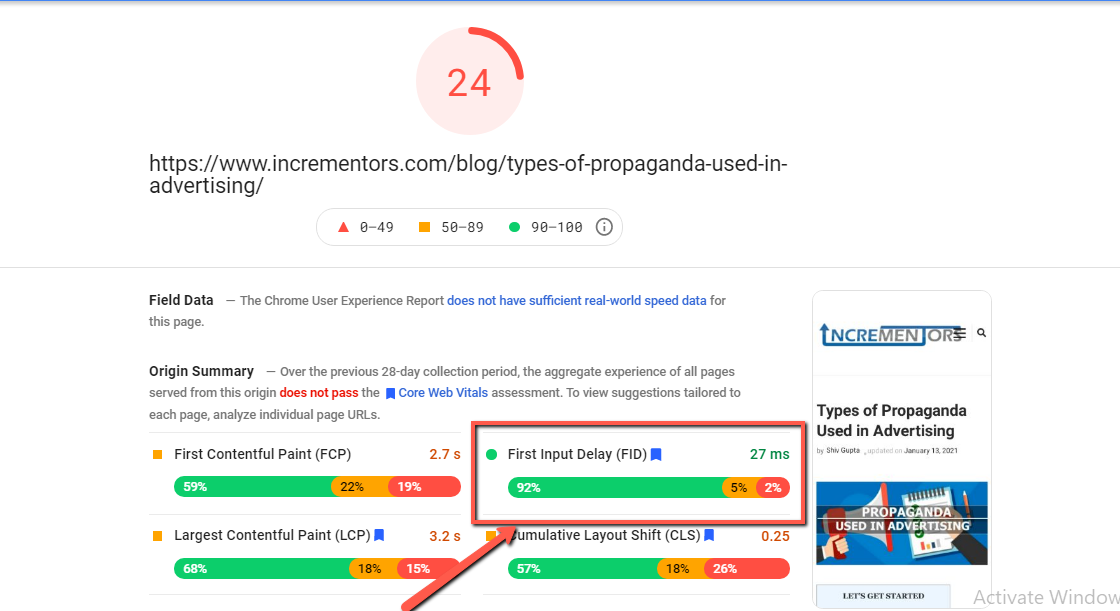
Task: Click the LCP red 15% bar segment
Action: (x=429, y=569)
